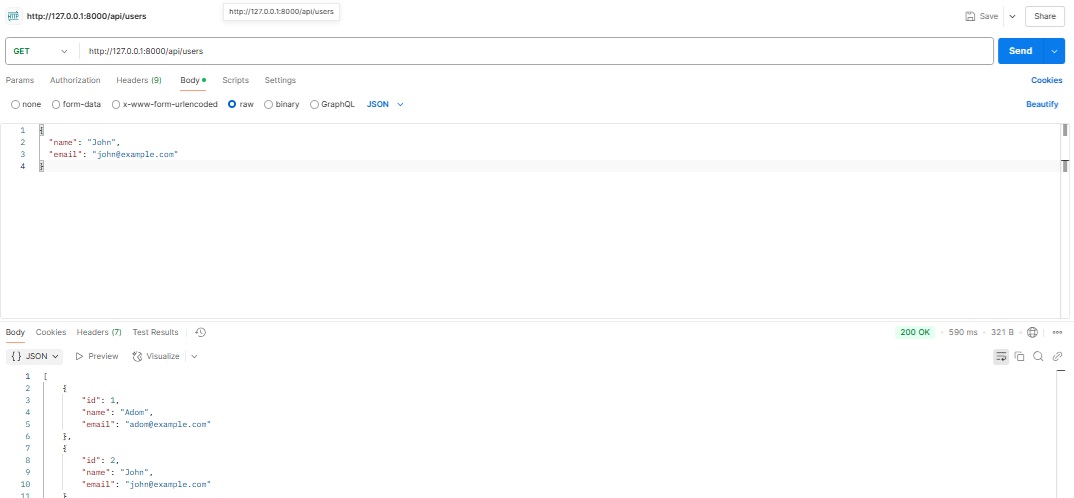This screenshot has height=498, width=1074.
Task: Open the Settings tab
Action: click(280, 80)
